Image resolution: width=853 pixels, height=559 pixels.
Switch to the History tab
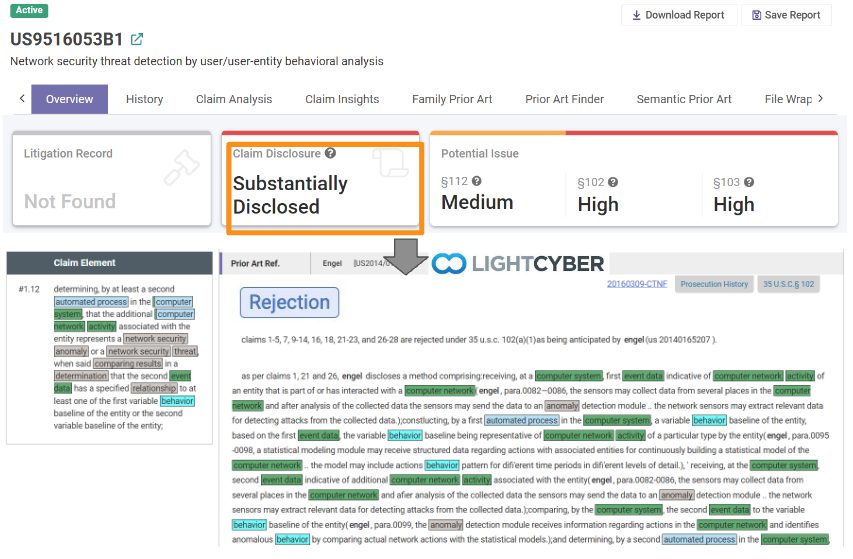(144, 99)
